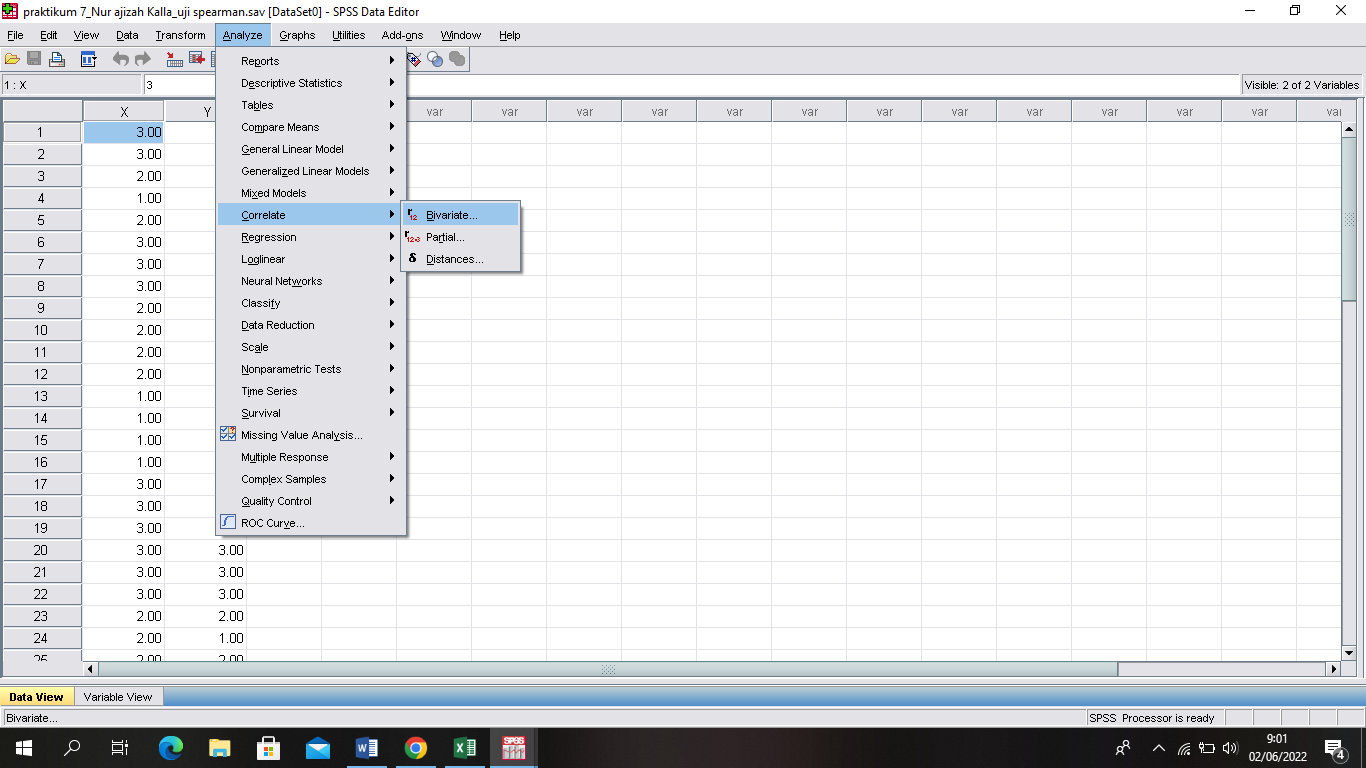Viewport: 1366px width, 768px height.
Task: Switch to the Variable View tab
Action: point(118,697)
